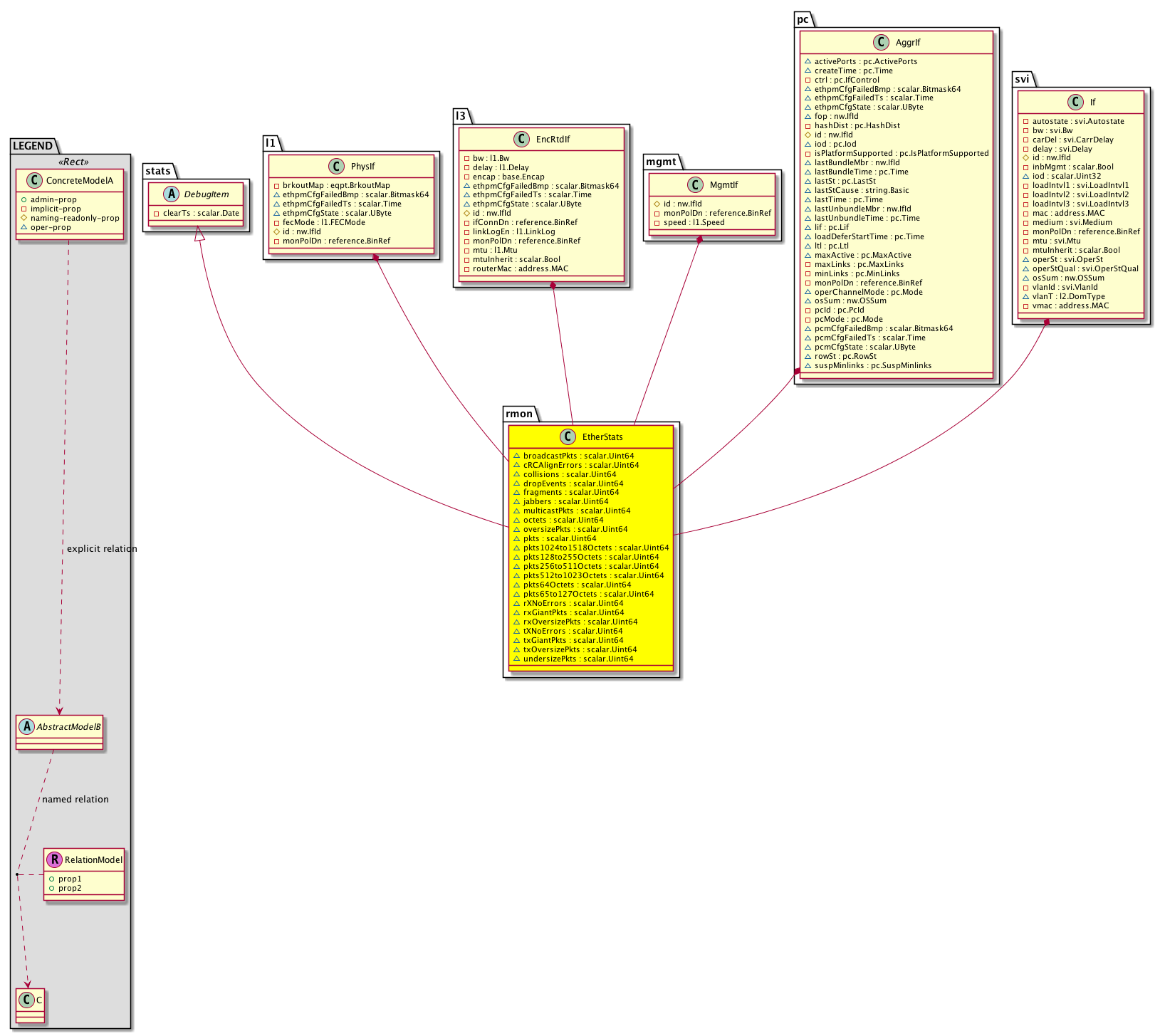The height and width of the screenshot is (1036, 1165).
Task: Select the rmon package tab
Action: tap(519, 414)
